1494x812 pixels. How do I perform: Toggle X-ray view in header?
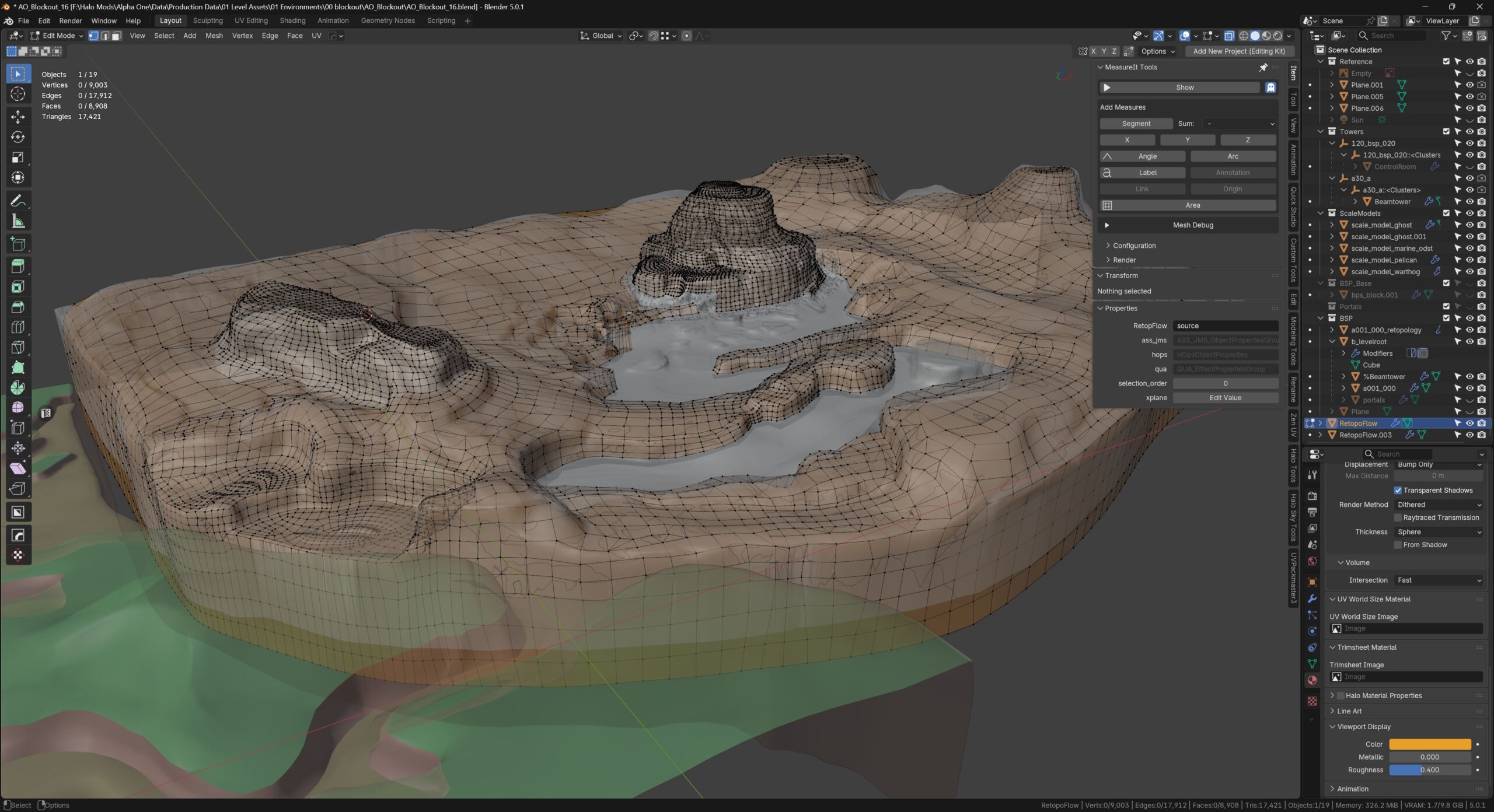click(x=1229, y=36)
